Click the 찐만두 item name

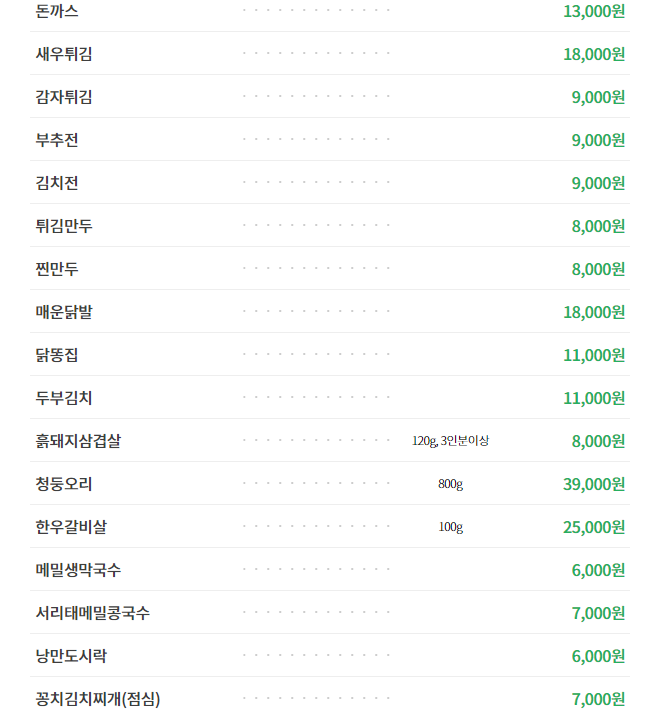[x=57, y=269]
